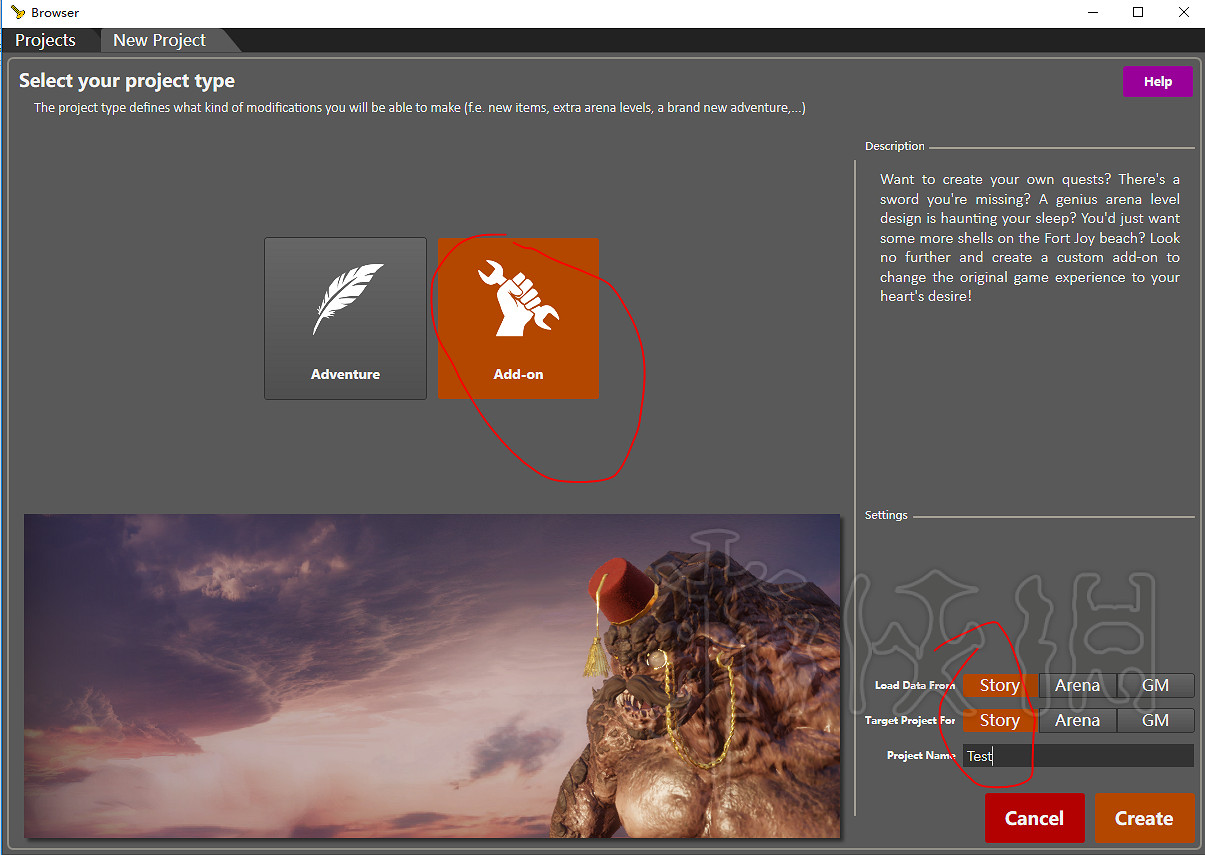Set Target Project For to GM
This screenshot has height=855, width=1205.
(1155, 720)
